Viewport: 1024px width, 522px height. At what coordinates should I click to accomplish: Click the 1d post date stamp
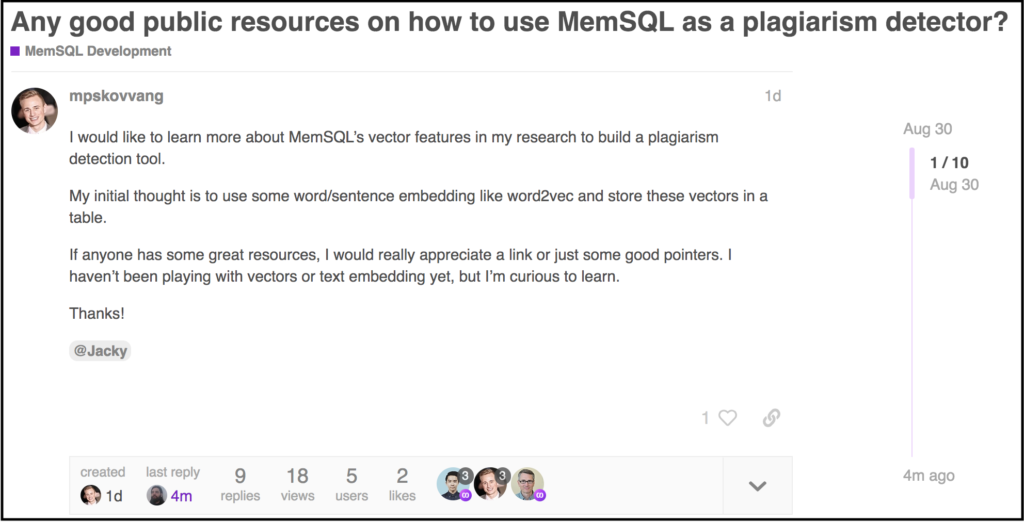tap(773, 96)
